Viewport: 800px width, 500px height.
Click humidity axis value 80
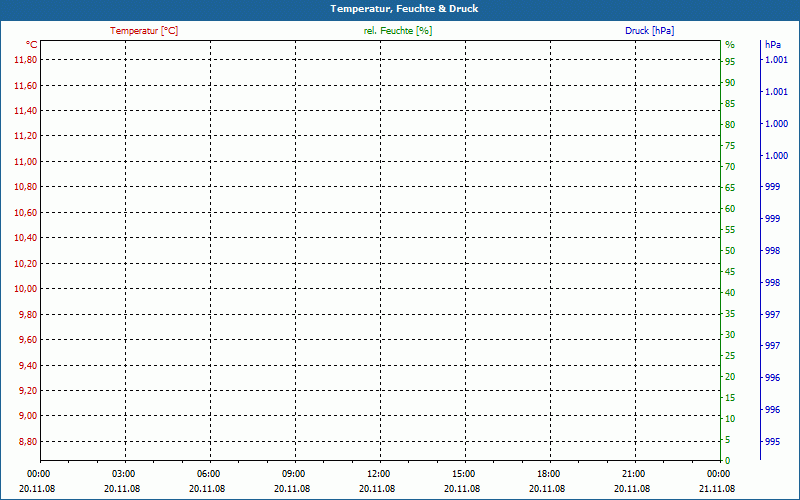(730, 124)
